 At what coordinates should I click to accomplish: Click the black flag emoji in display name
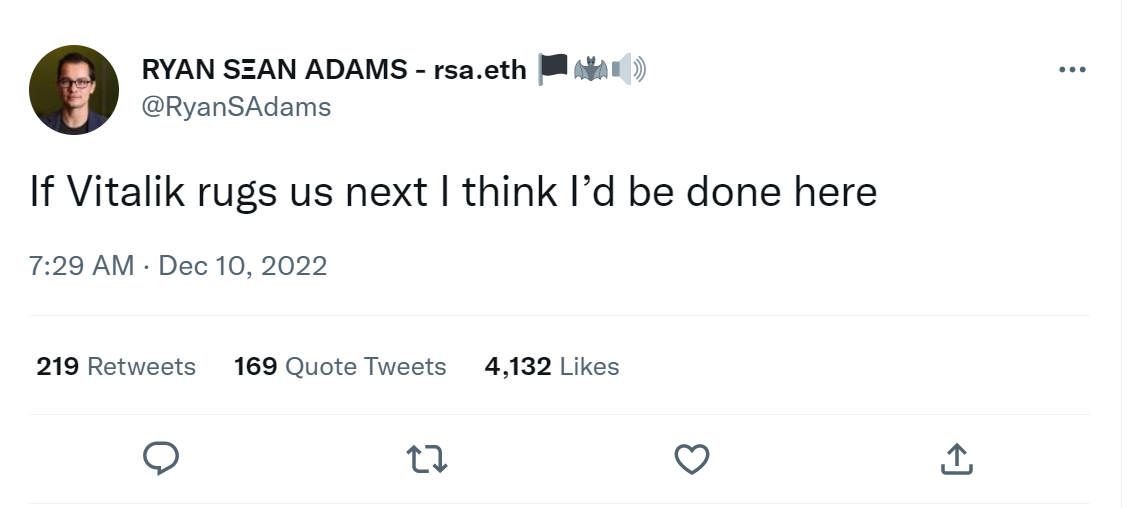(553, 69)
